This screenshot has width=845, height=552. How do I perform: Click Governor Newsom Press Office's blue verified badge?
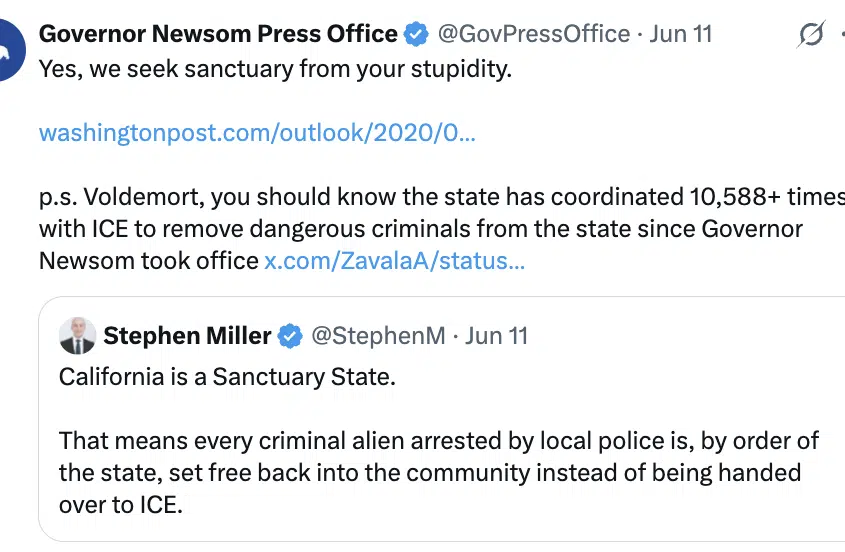tap(416, 34)
